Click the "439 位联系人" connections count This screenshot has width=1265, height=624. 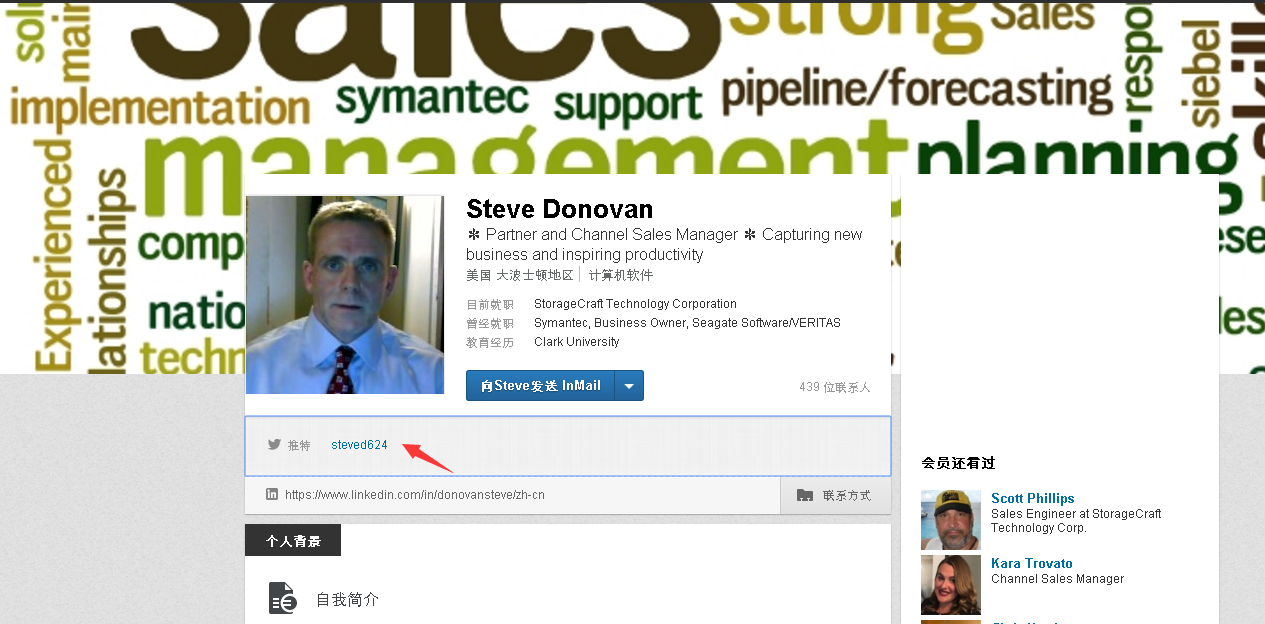pos(835,387)
